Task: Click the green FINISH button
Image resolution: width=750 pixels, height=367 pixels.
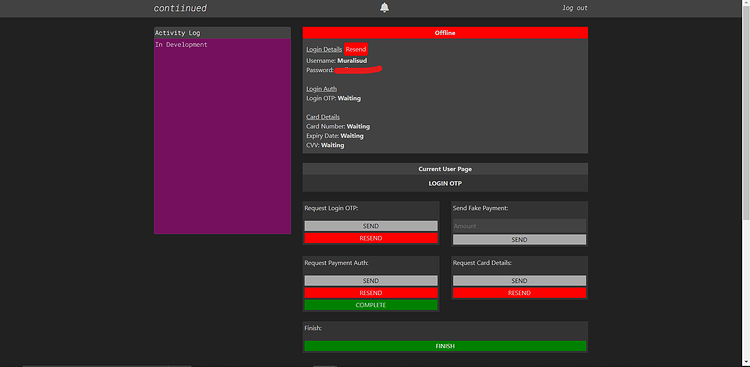Action: coord(445,346)
